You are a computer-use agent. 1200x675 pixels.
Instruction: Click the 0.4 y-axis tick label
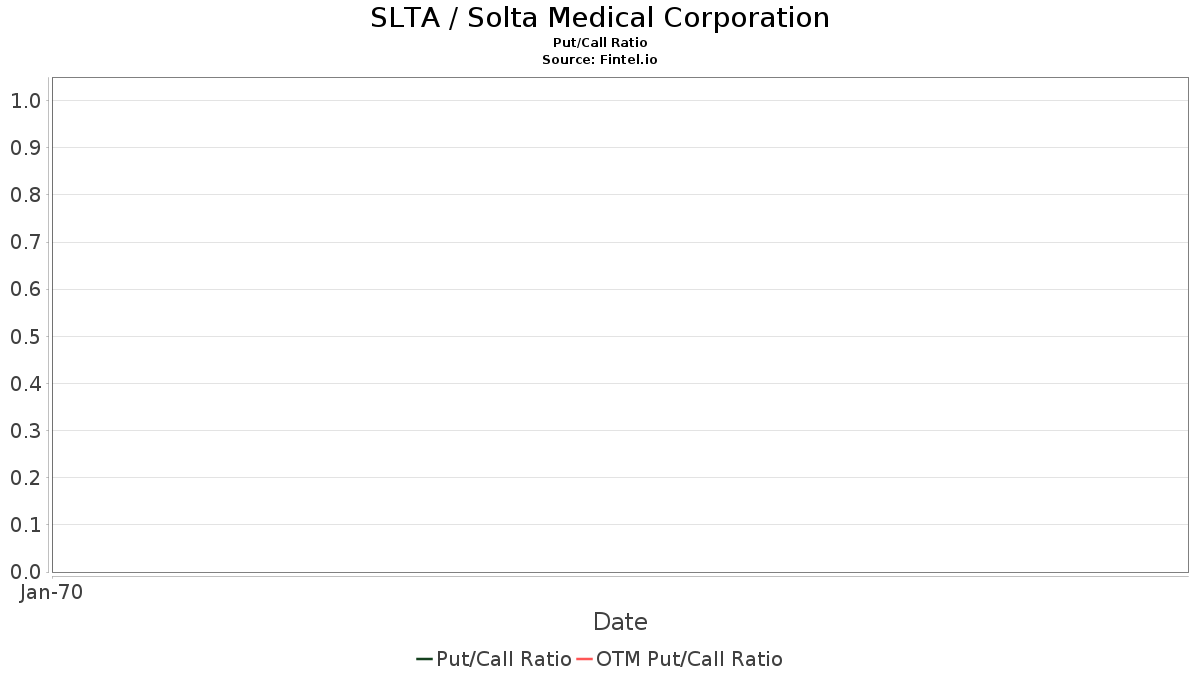(26, 384)
